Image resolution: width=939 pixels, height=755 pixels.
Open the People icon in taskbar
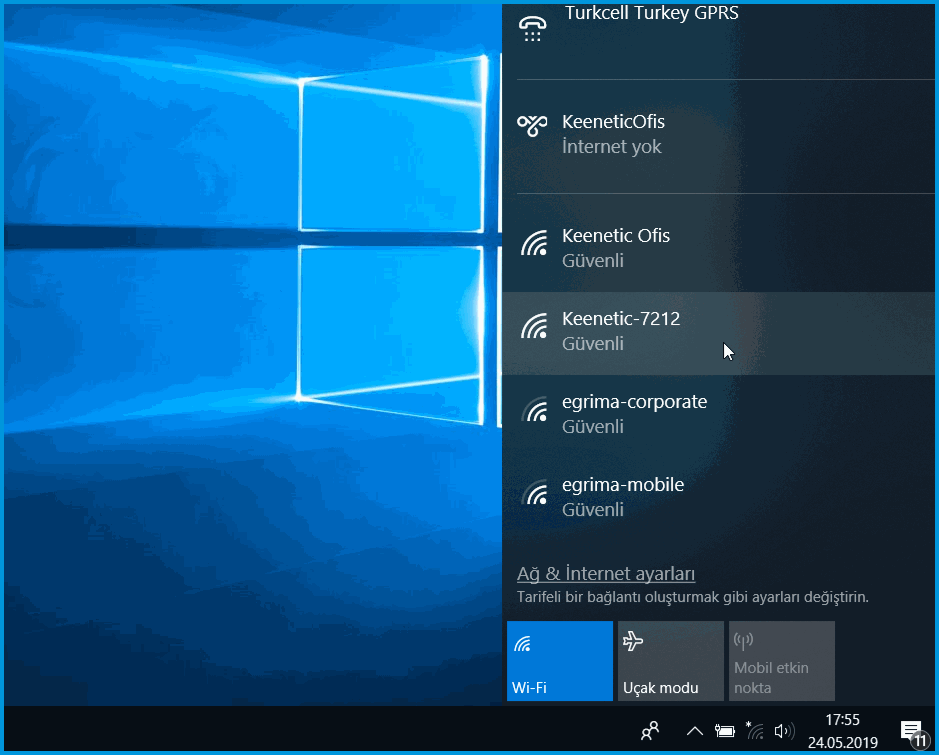pos(650,731)
